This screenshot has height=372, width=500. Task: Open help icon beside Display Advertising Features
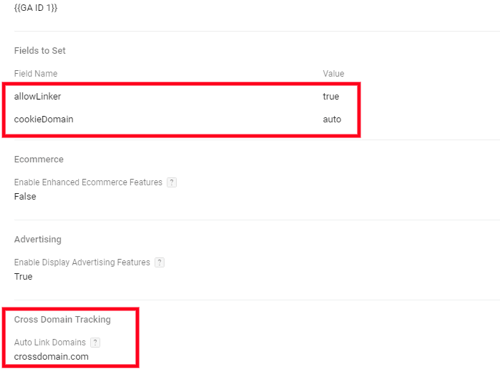click(160, 262)
